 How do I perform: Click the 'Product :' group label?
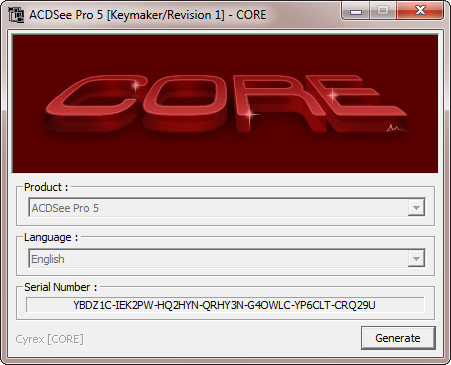pyautogui.click(x=46, y=187)
